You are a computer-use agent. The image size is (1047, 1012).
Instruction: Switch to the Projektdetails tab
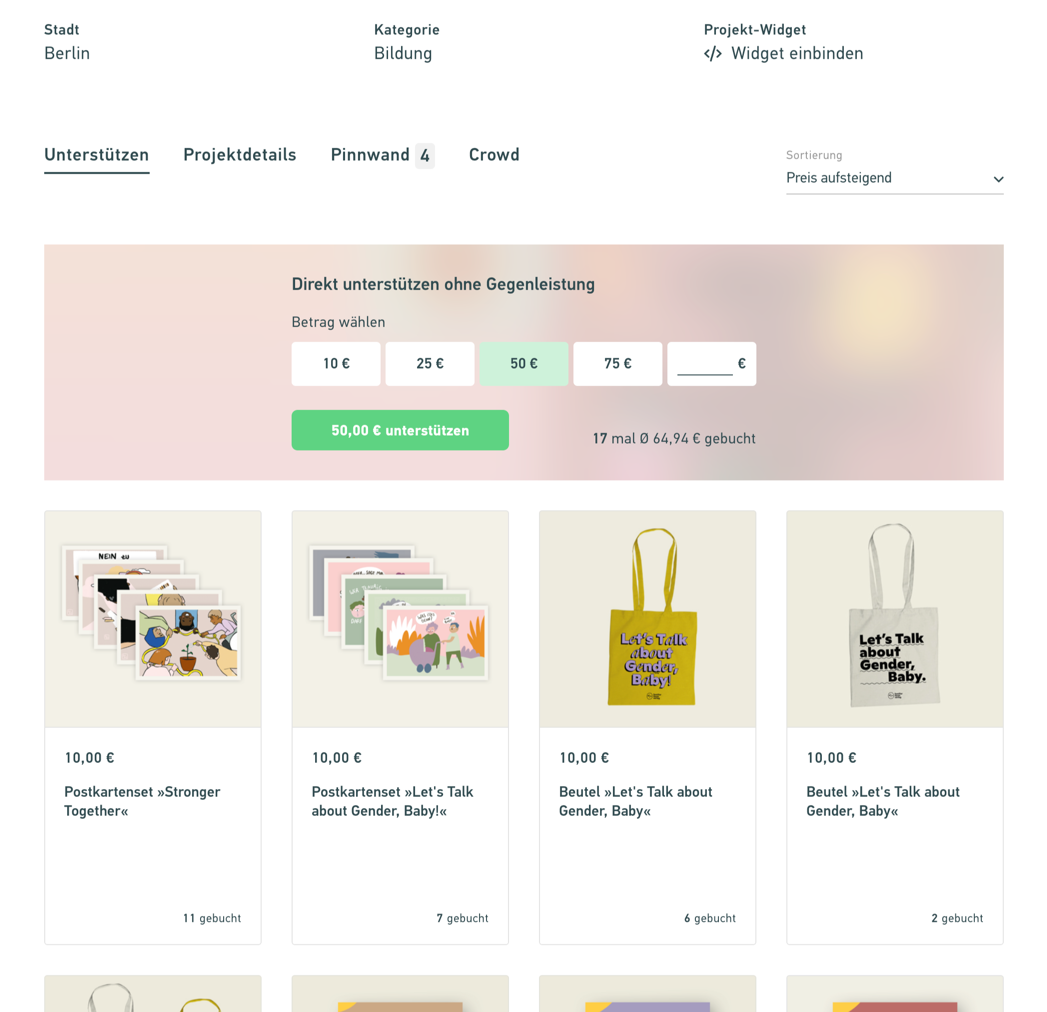pyautogui.click(x=240, y=155)
